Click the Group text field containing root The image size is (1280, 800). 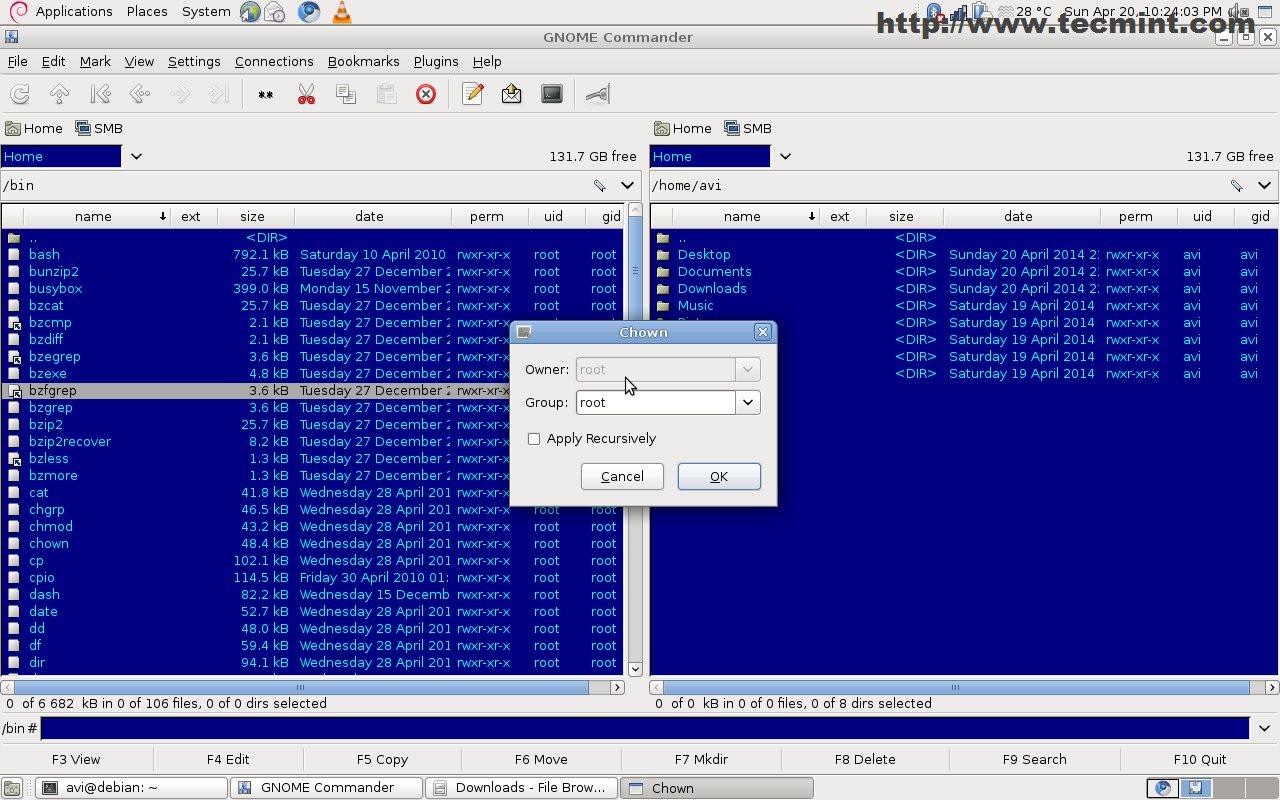click(x=655, y=402)
